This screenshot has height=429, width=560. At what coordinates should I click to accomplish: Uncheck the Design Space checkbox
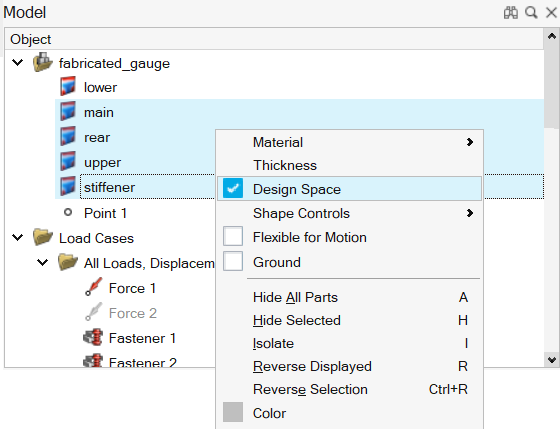tap(233, 188)
